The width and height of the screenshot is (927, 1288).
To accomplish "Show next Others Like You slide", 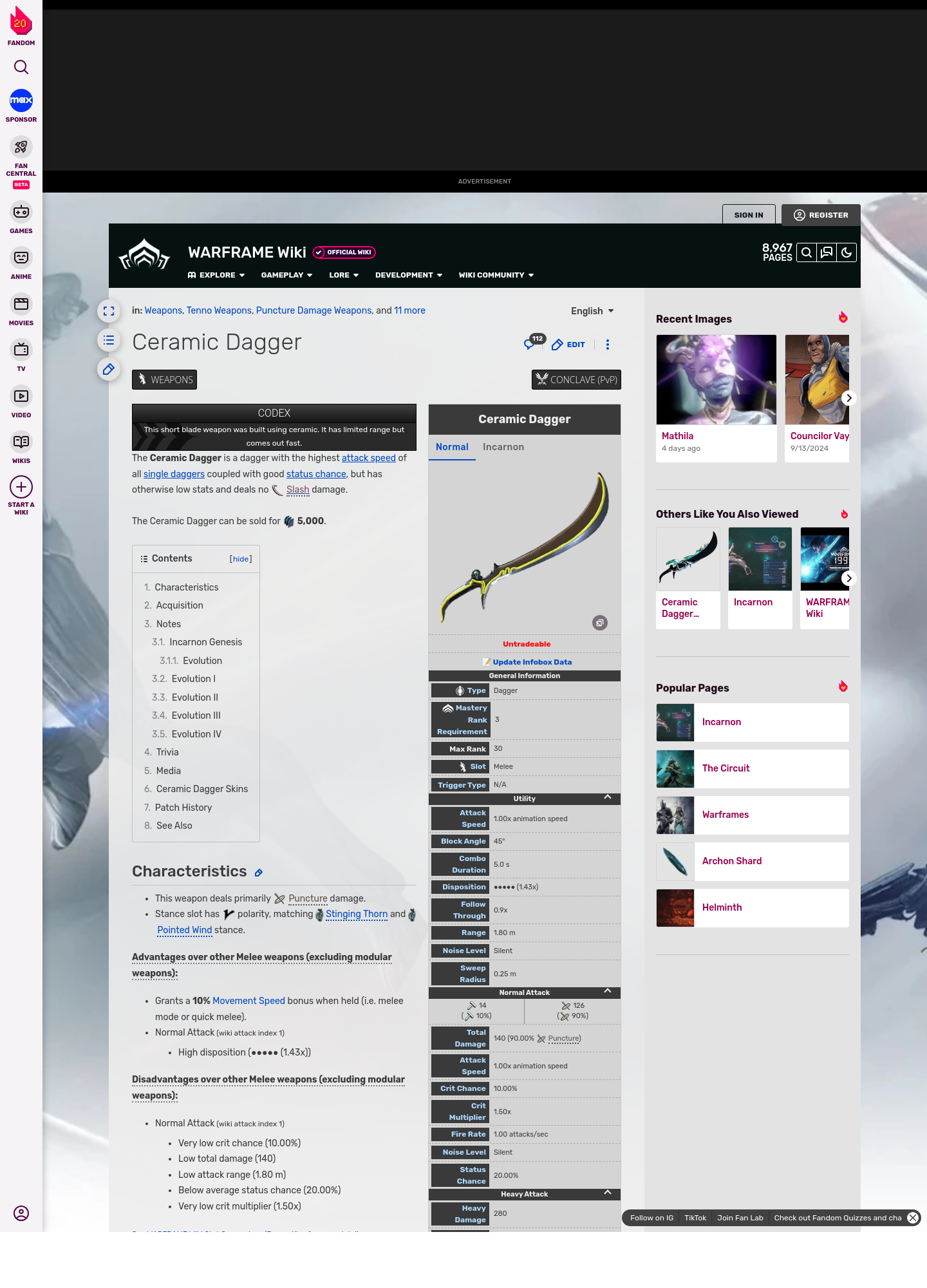I will [x=849, y=578].
